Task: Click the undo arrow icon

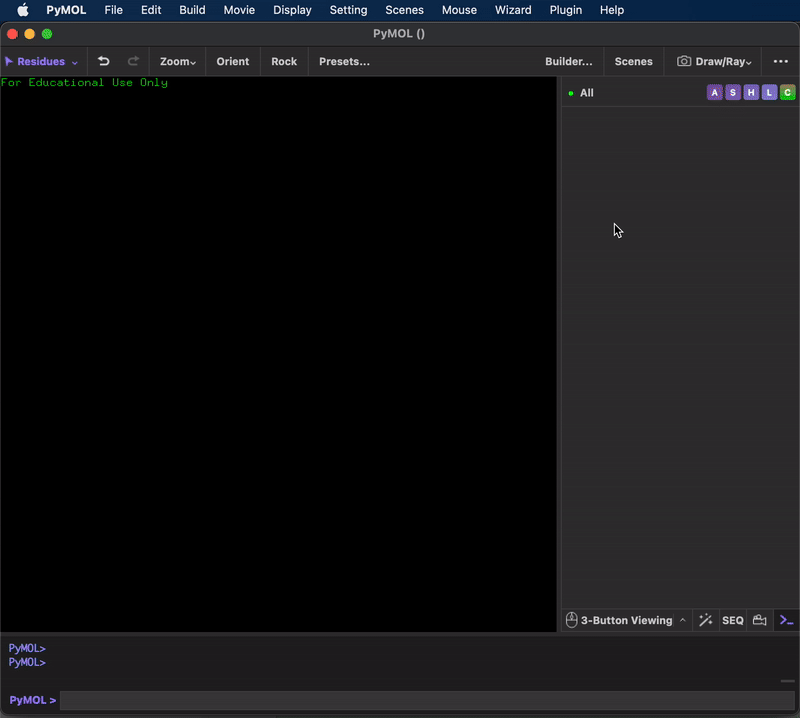Action: [104, 61]
